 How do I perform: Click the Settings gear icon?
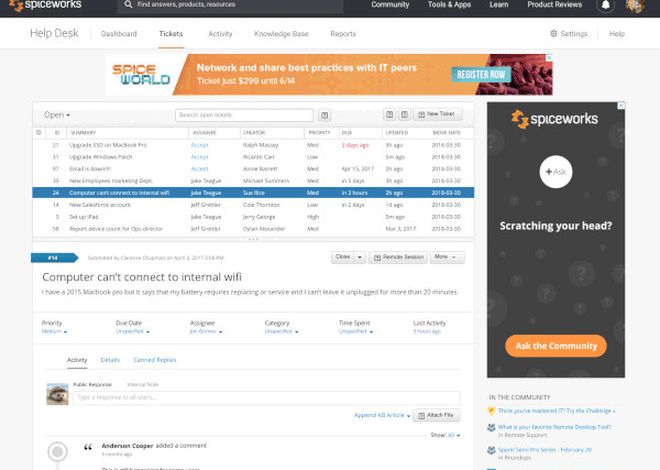point(554,34)
